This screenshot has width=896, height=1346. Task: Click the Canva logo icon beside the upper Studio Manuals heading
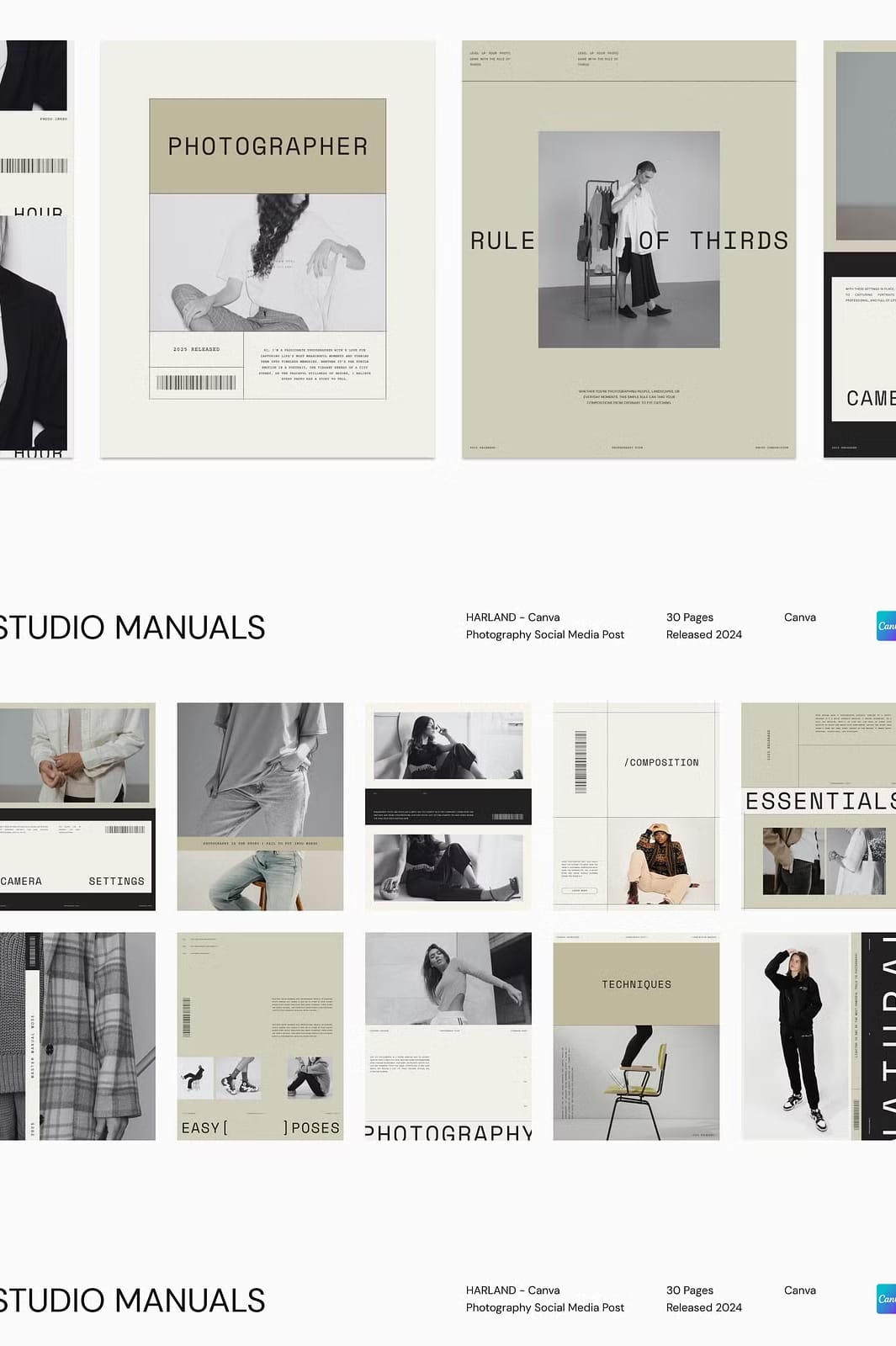(886, 626)
